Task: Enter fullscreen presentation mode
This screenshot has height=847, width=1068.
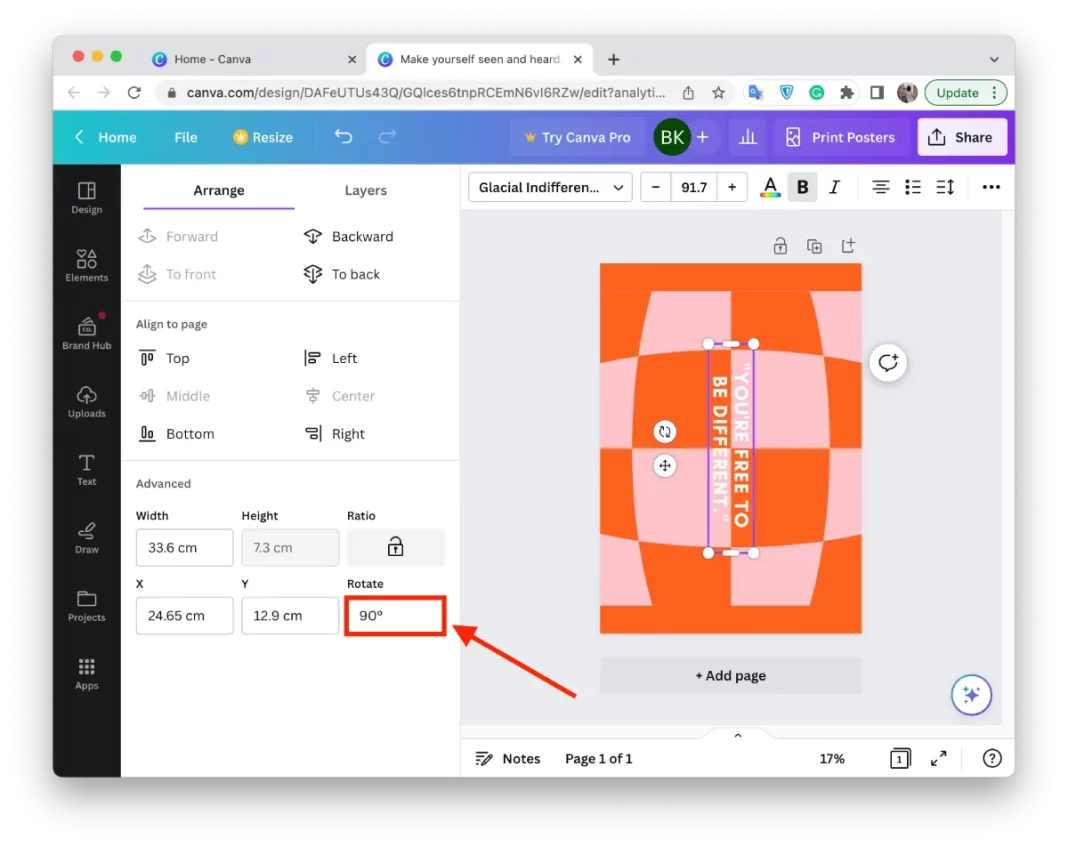Action: coord(939,758)
